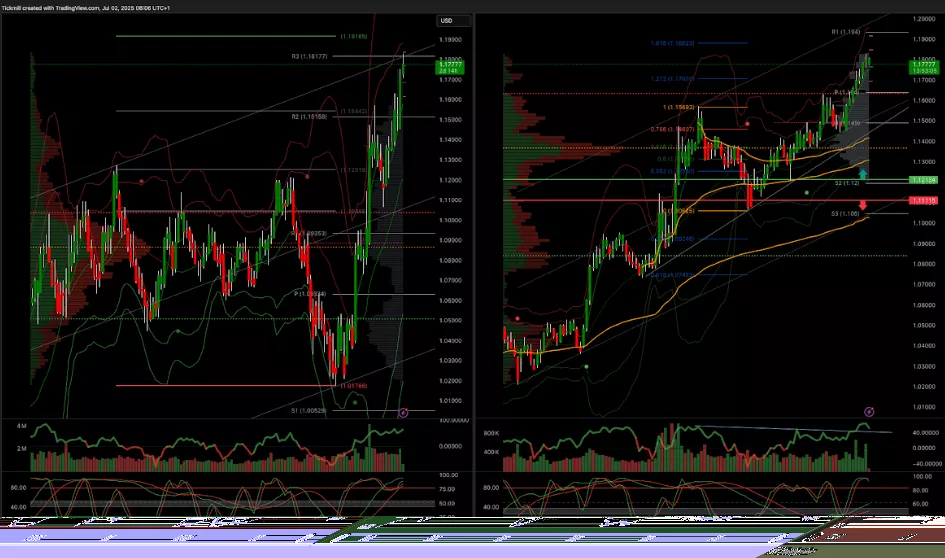This screenshot has height=558, width=945.
Task: Select the R1 (1.194) pivot label
Action: point(845,32)
